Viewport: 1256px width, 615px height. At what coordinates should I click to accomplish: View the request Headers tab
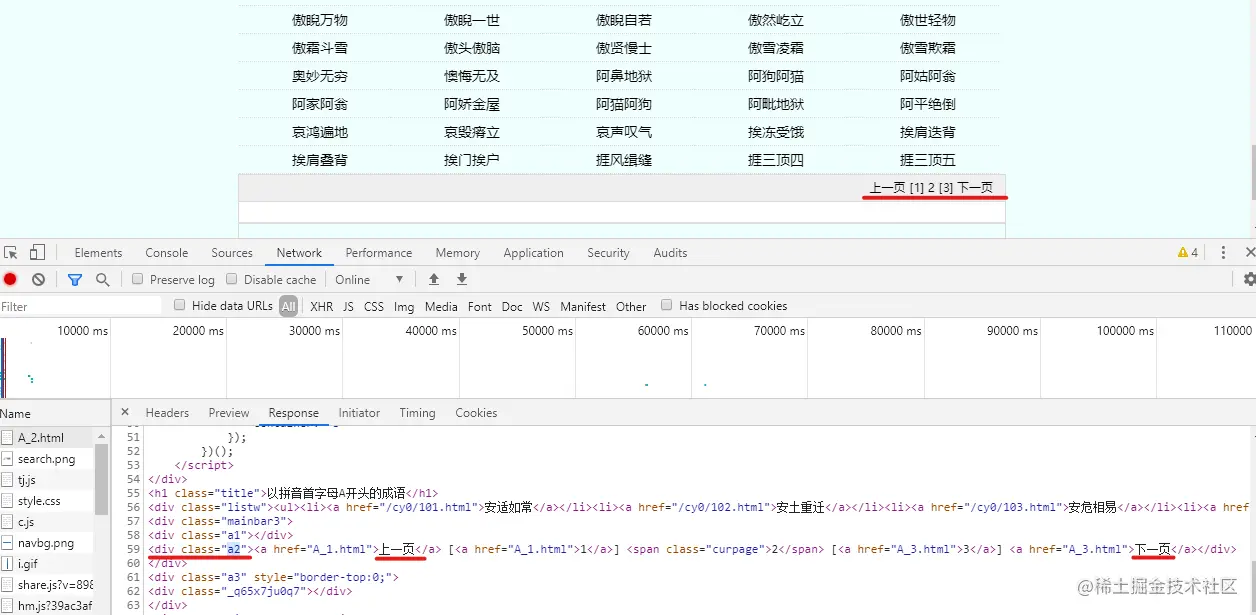pos(167,413)
